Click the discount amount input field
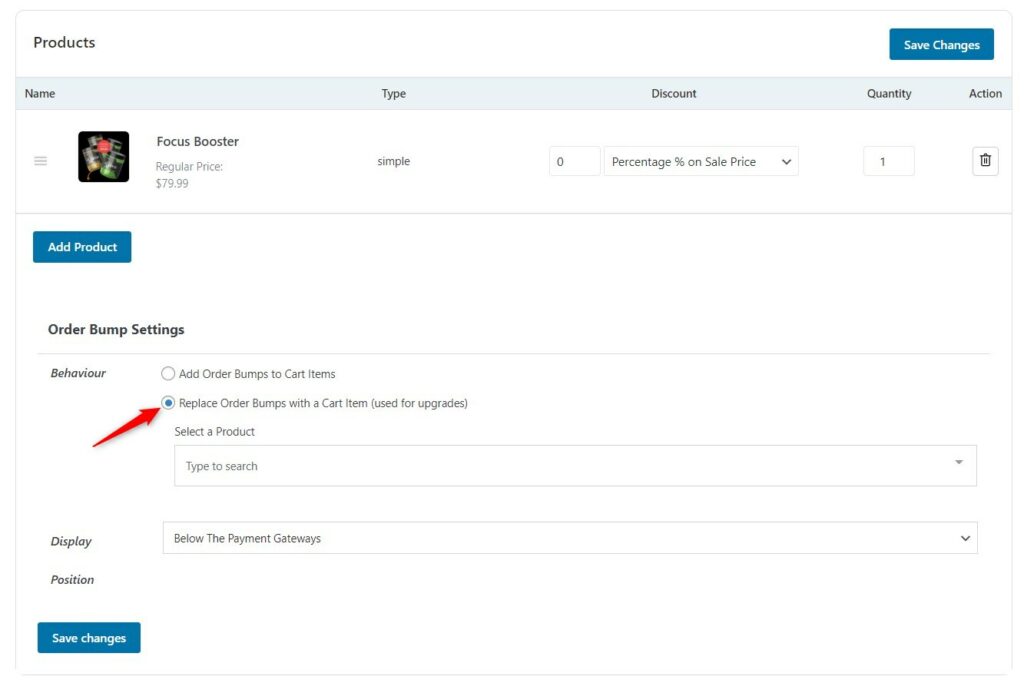1024x683 pixels. click(574, 161)
